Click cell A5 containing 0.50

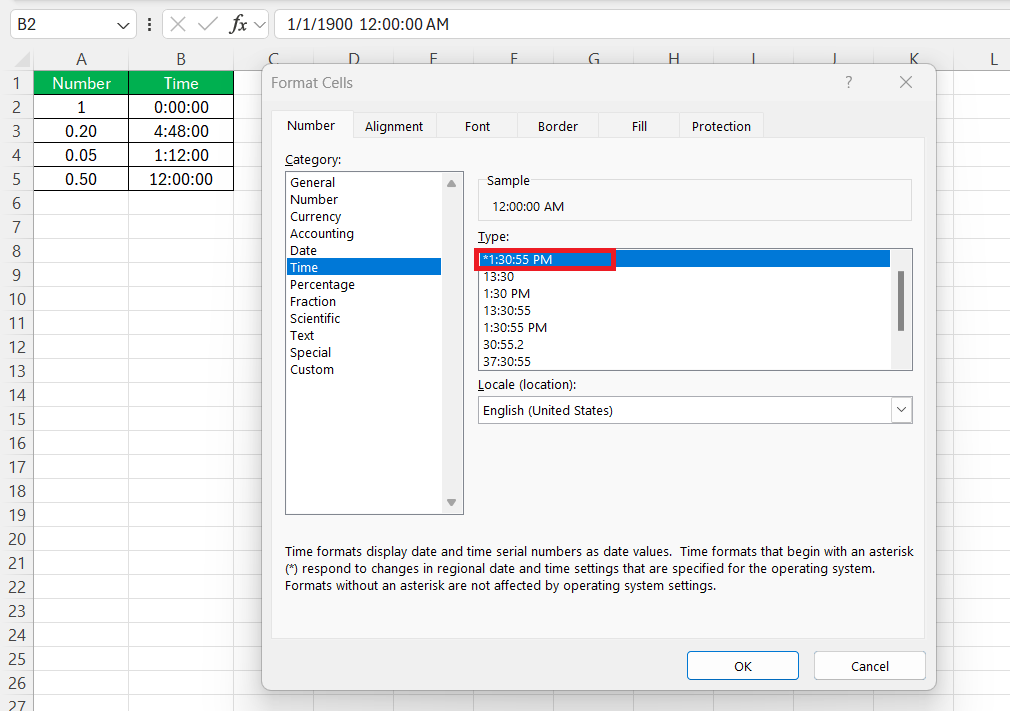click(x=81, y=179)
